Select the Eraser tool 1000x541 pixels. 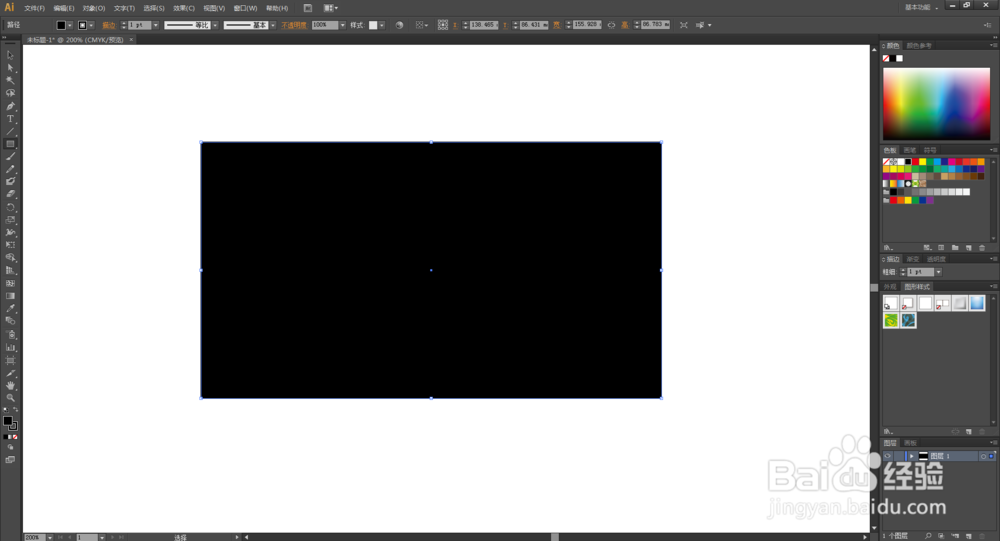pyautogui.click(x=10, y=195)
